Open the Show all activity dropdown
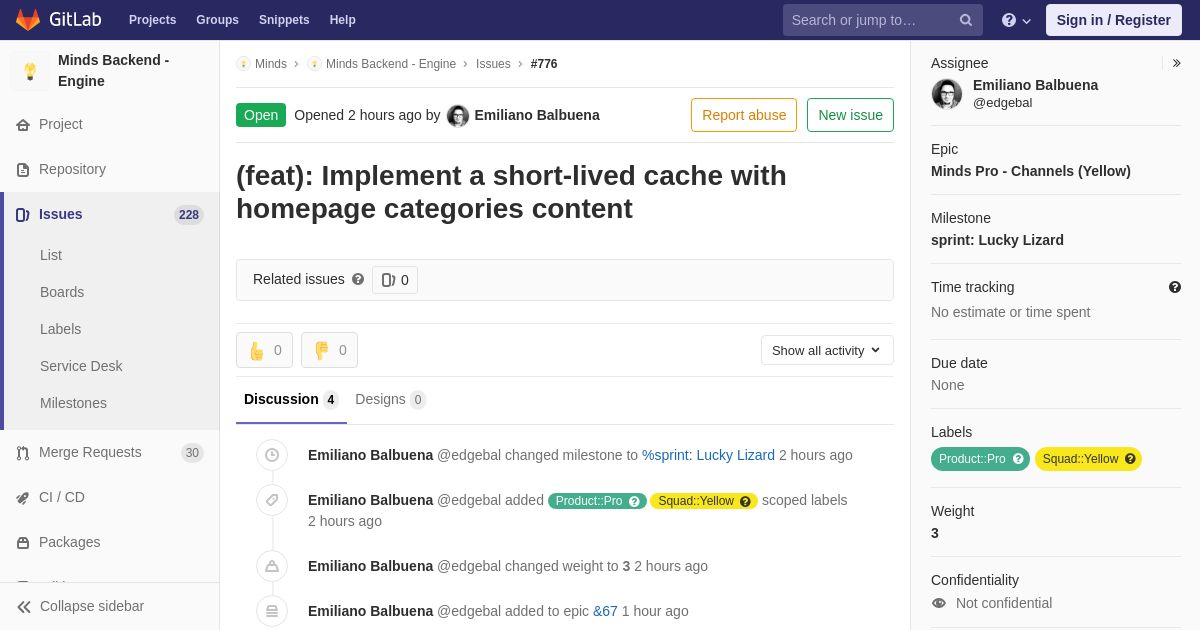This screenshot has height=630, width=1200. pos(827,350)
